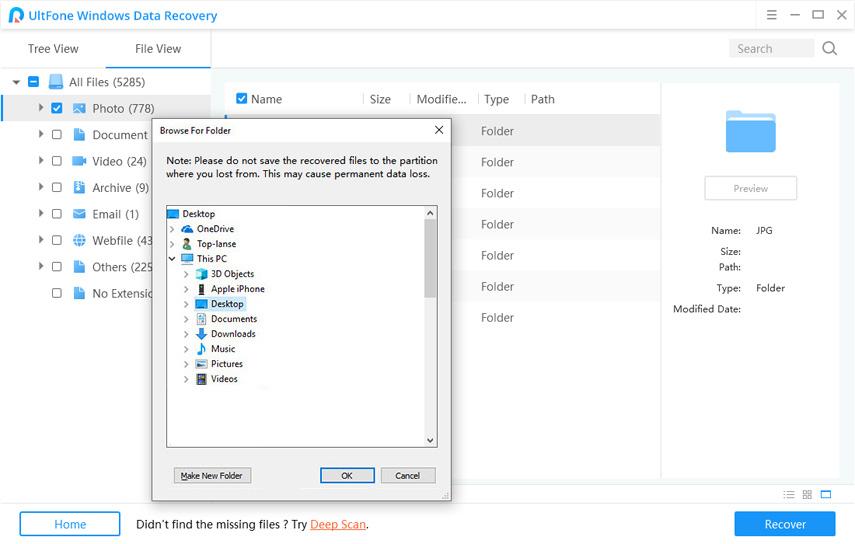Click the Recover button
Image resolution: width=855 pixels, height=544 pixels.
click(x=785, y=524)
